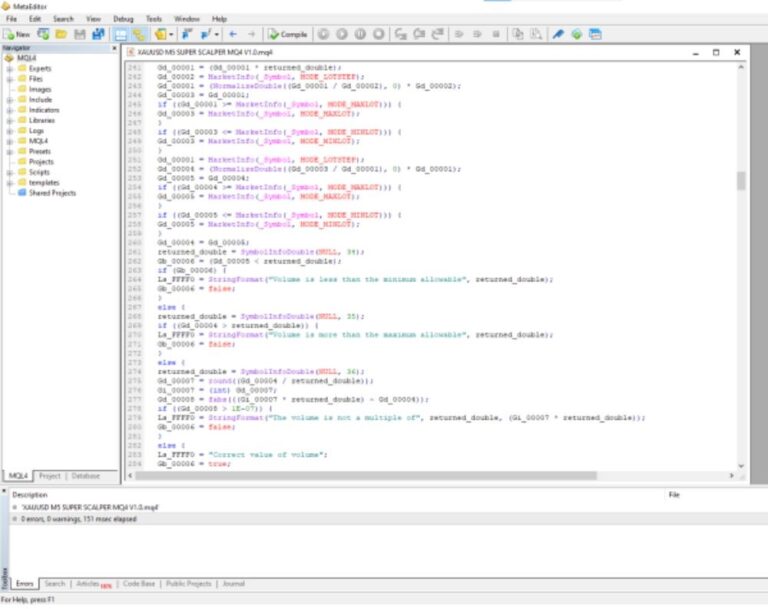The width and height of the screenshot is (768, 609).
Task: Open the Debug menu
Action: (123, 19)
